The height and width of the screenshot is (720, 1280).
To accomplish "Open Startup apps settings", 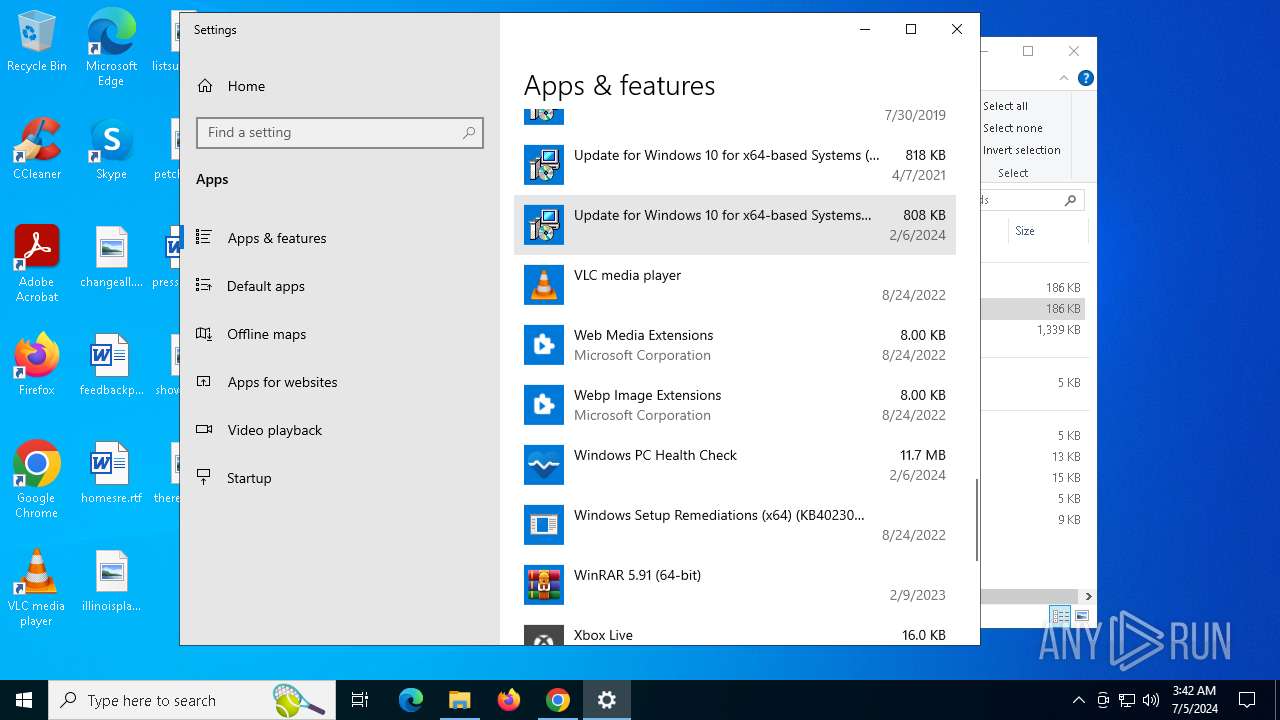I will pyautogui.click(x=340, y=478).
